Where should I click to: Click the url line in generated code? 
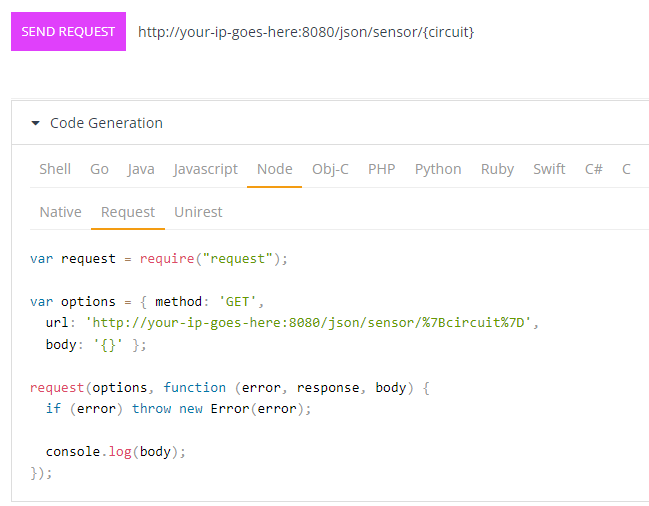[292, 322]
